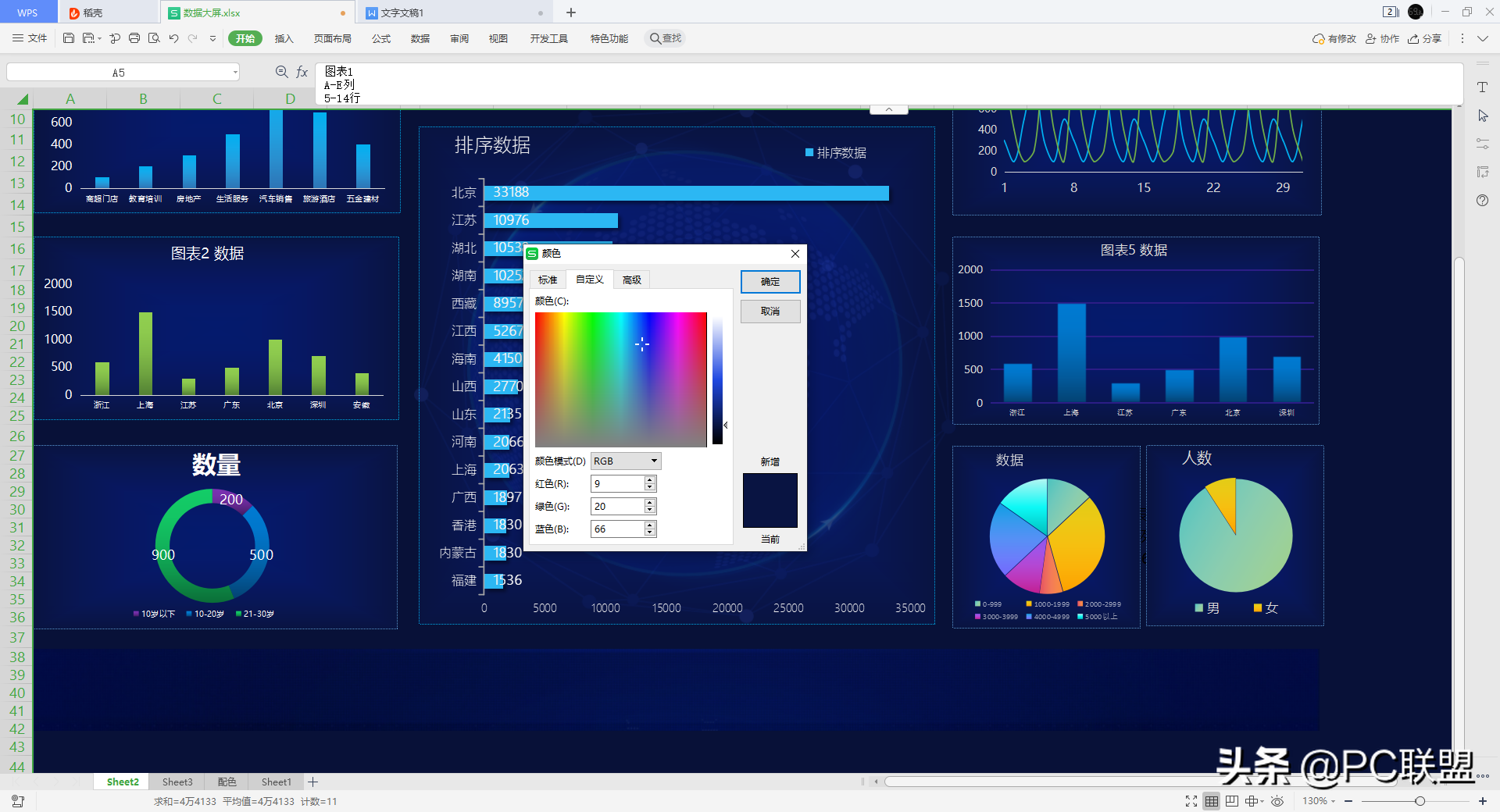Open the 插入 ribbon tab
This screenshot has height=812, width=1500.
coord(284,38)
